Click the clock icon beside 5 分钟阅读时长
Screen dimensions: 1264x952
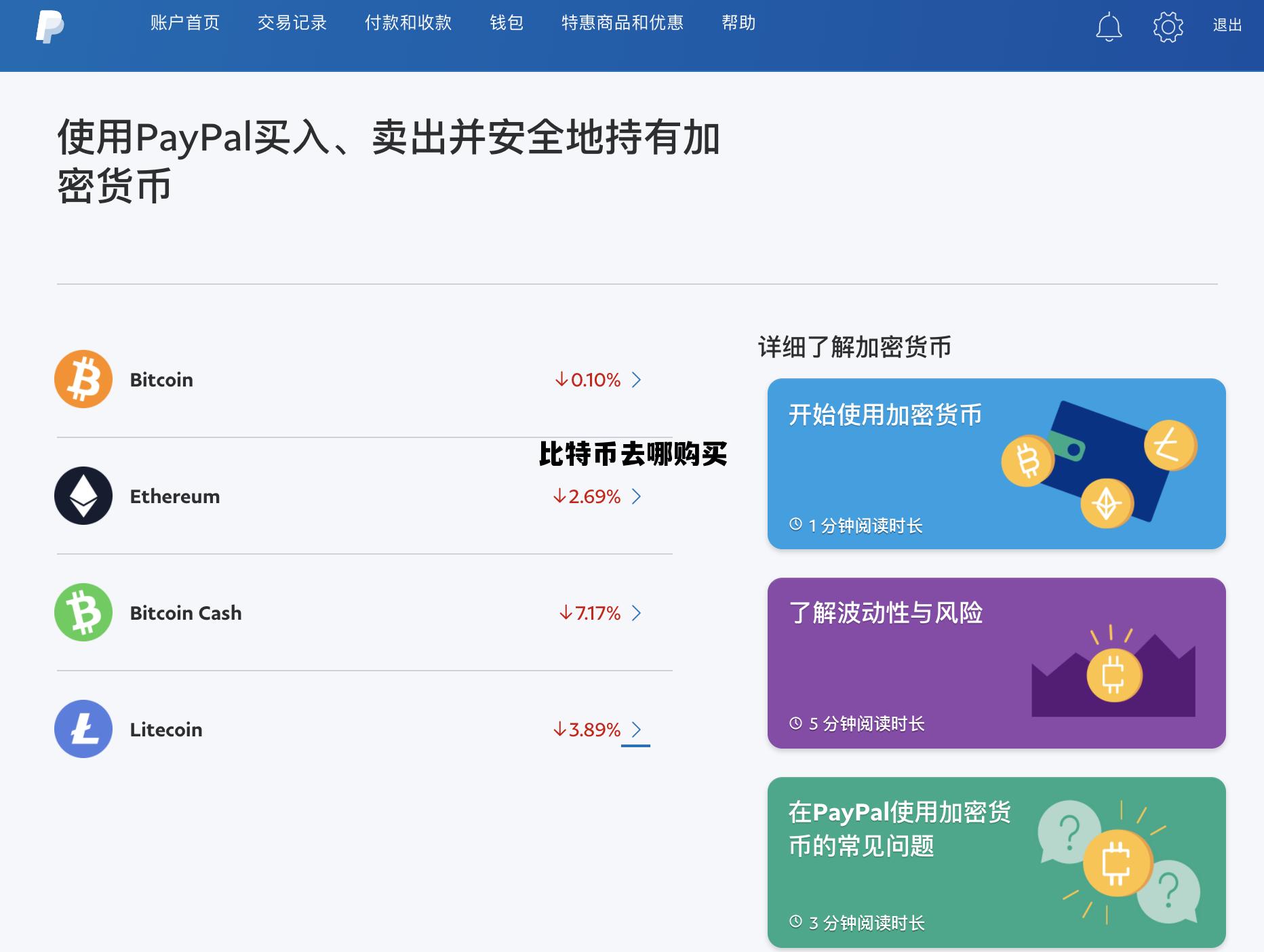pos(795,723)
